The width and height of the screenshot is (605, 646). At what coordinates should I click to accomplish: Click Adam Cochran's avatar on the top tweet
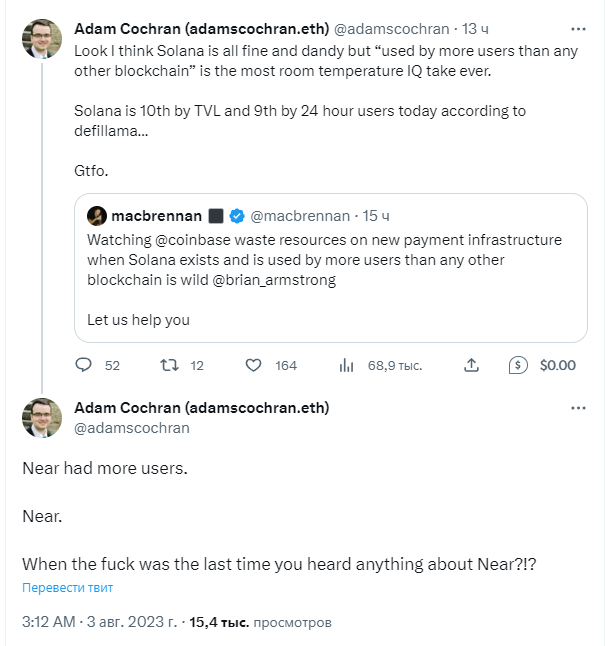click(42, 39)
